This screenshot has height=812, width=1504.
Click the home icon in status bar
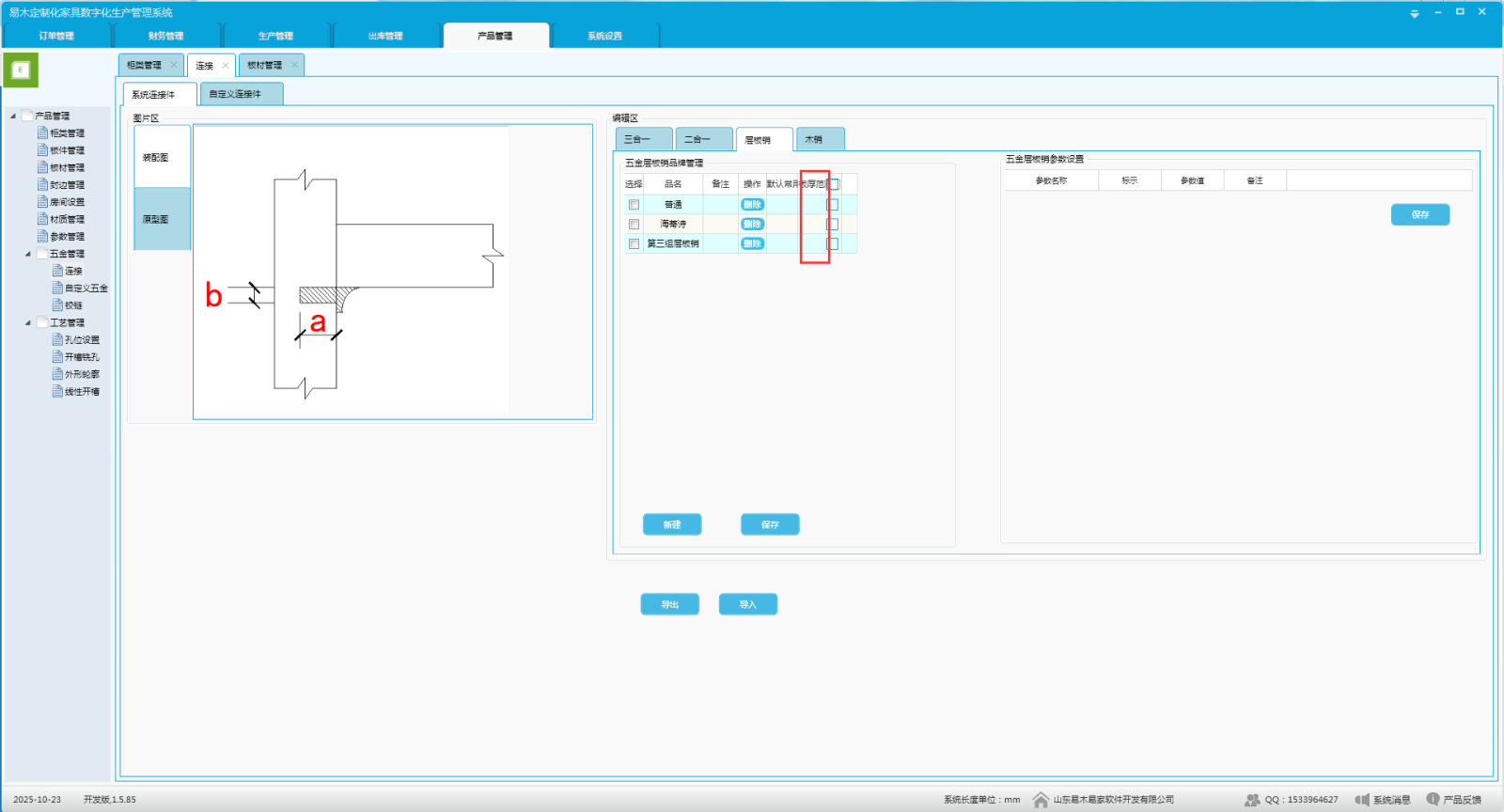(x=1041, y=800)
